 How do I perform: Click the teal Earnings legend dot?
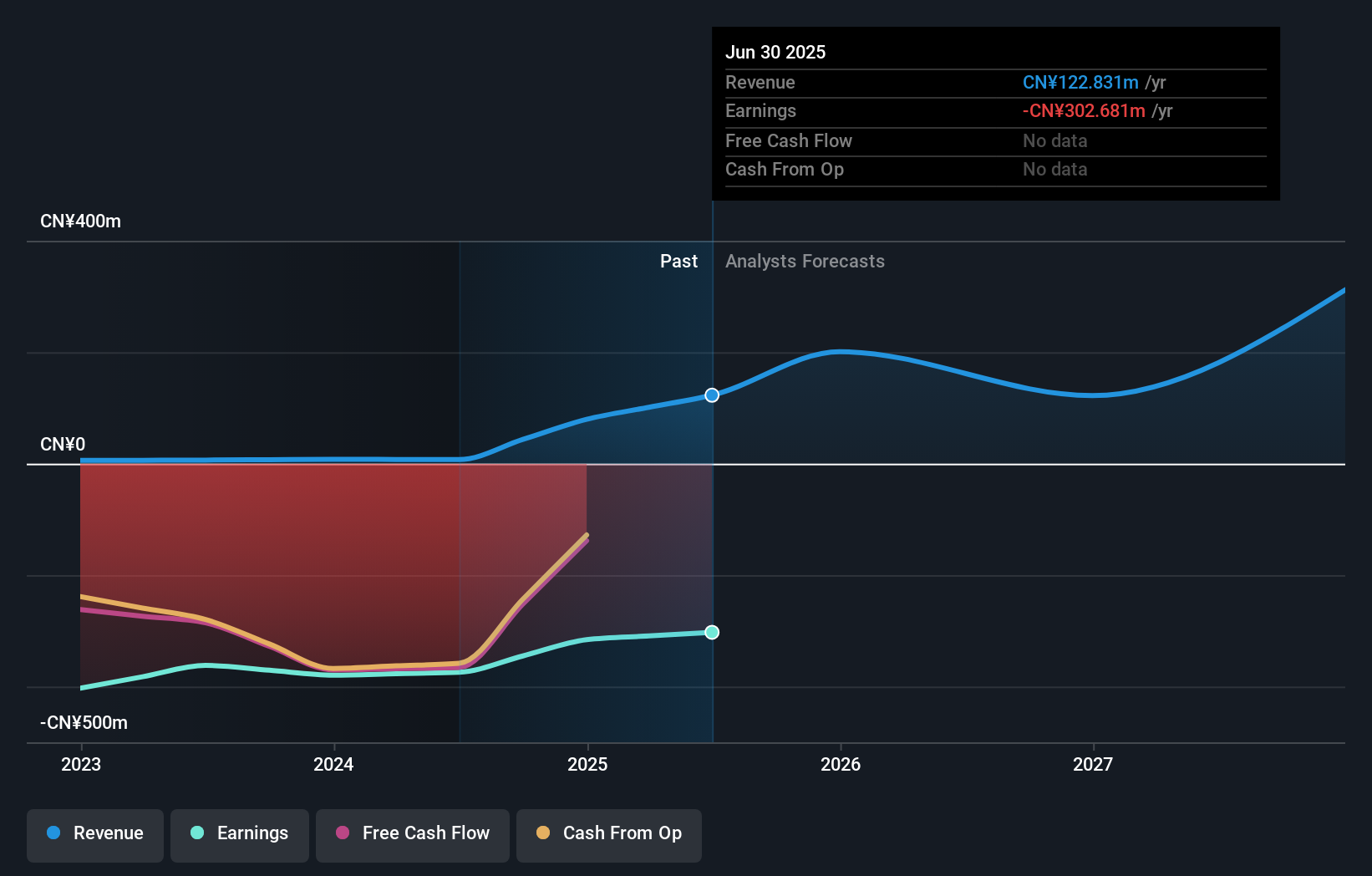197,833
